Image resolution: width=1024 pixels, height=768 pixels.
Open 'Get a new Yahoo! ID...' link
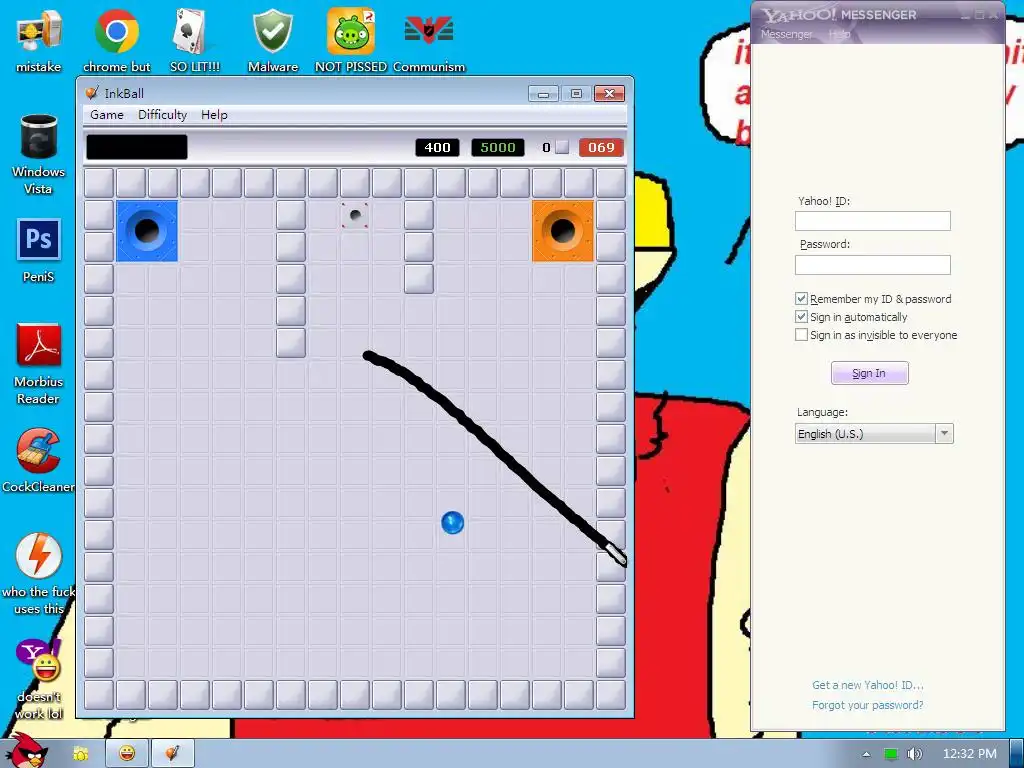point(867,685)
